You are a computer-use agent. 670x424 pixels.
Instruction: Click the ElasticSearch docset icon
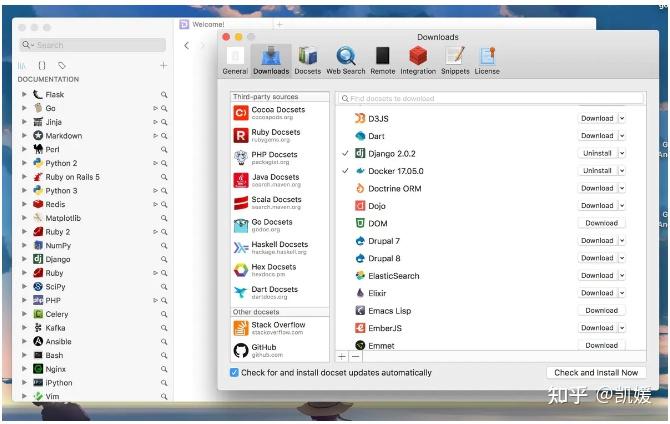pos(360,276)
